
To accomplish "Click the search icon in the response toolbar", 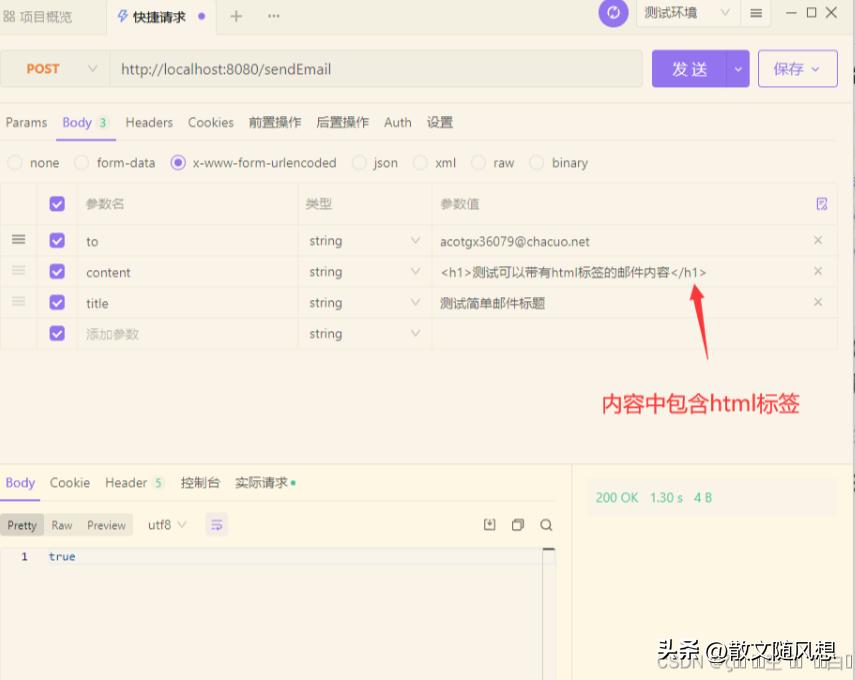I will (546, 524).
